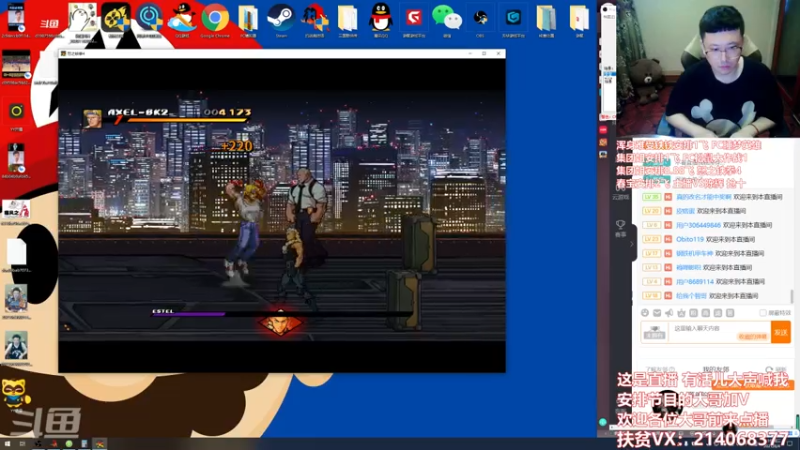Open the red fighter character game shortcut

[x=314, y=18]
